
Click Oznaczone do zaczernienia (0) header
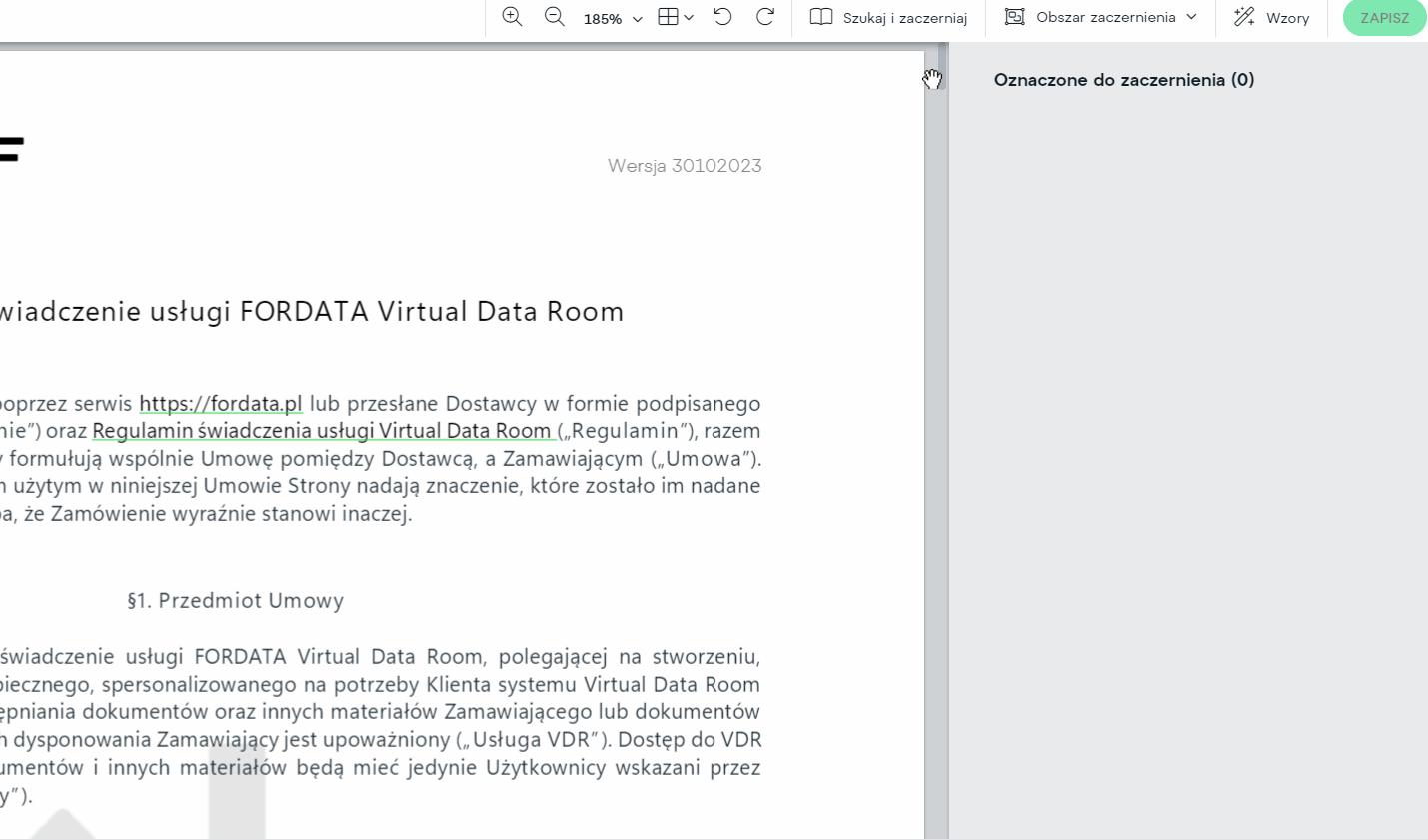point(1124,80)
